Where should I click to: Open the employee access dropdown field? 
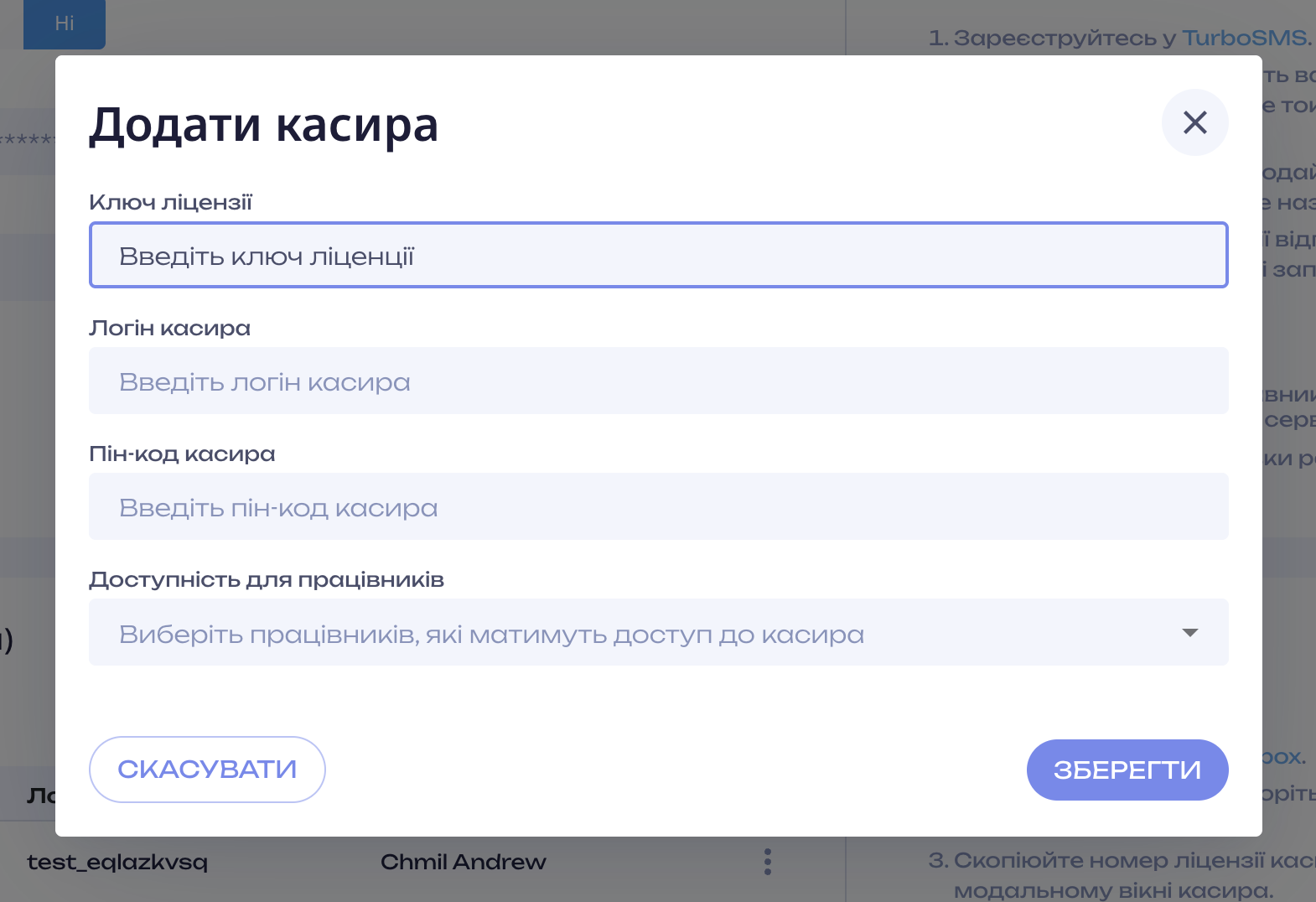[x=637, y=633]
